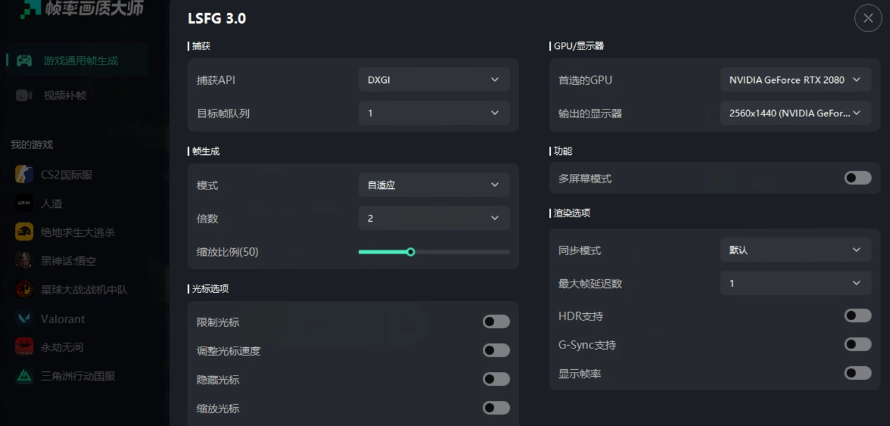This screenshot has height=426, width=890.
Task: Open the 捕获API dropdown showing DXGI
Action: [434, 80]
